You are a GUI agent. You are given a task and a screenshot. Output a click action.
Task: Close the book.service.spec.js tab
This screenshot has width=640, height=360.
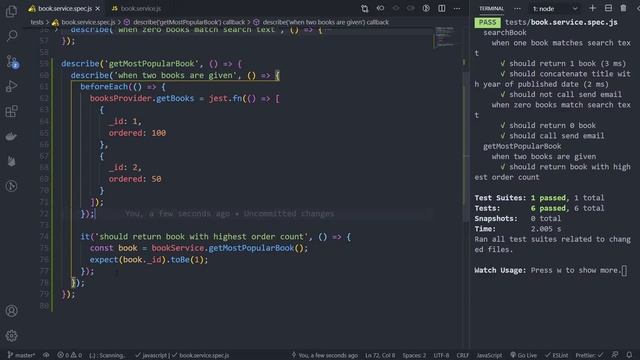point(98,9)
